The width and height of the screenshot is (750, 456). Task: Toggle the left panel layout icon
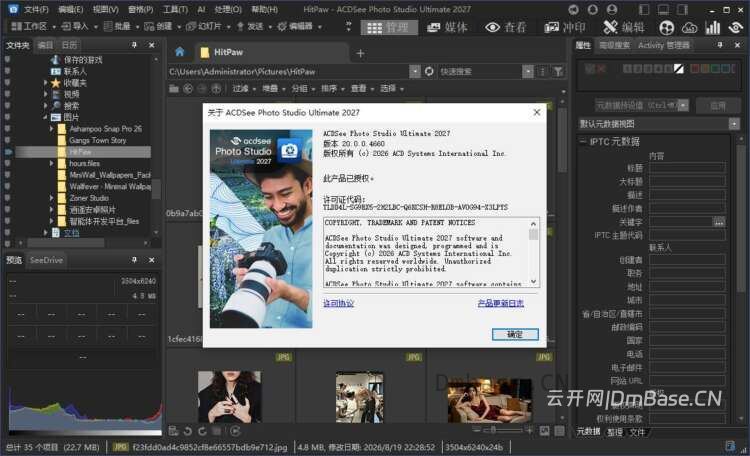point(644,10)
